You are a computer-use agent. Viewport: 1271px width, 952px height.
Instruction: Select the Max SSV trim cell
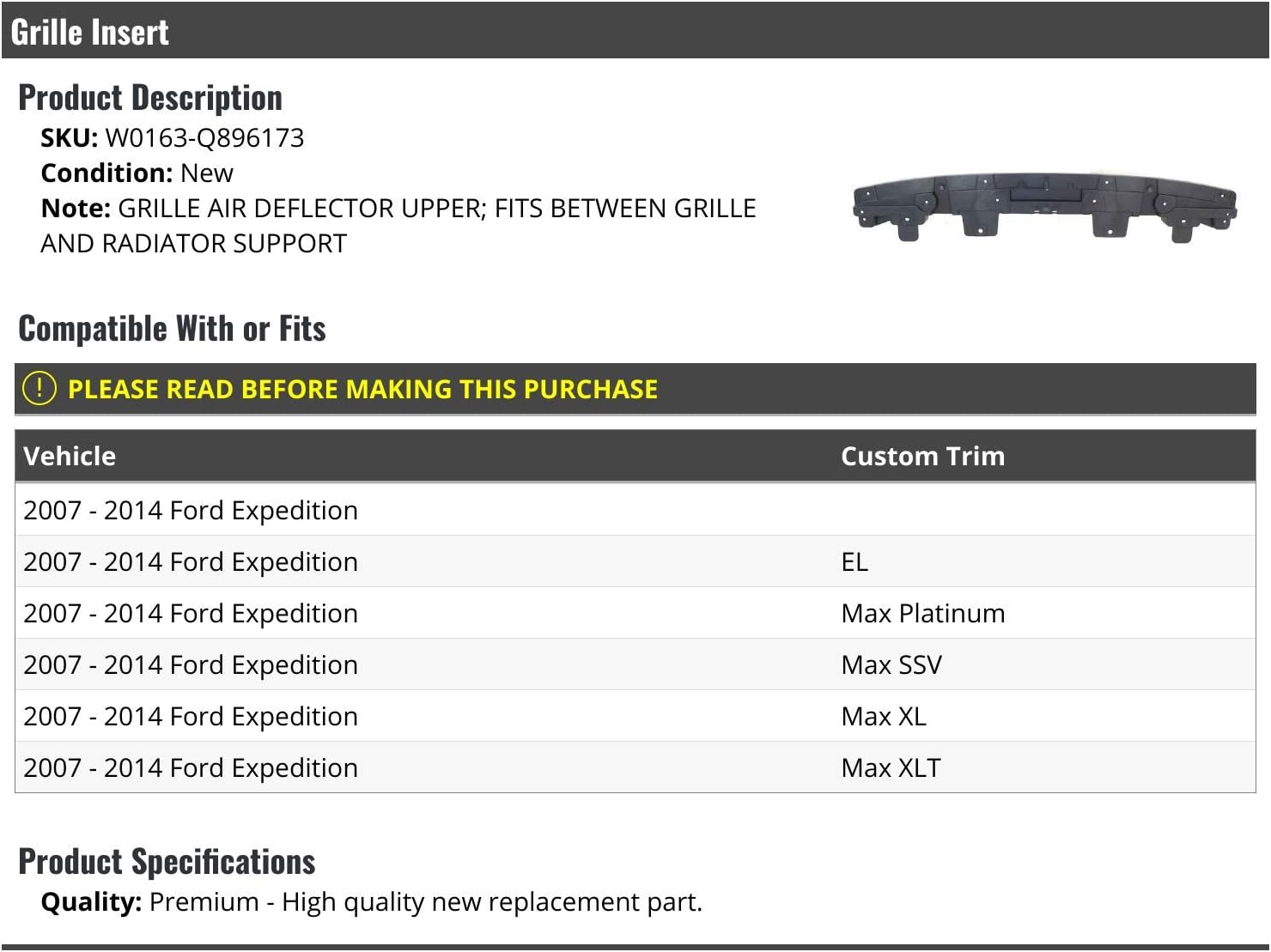[891, 664]
